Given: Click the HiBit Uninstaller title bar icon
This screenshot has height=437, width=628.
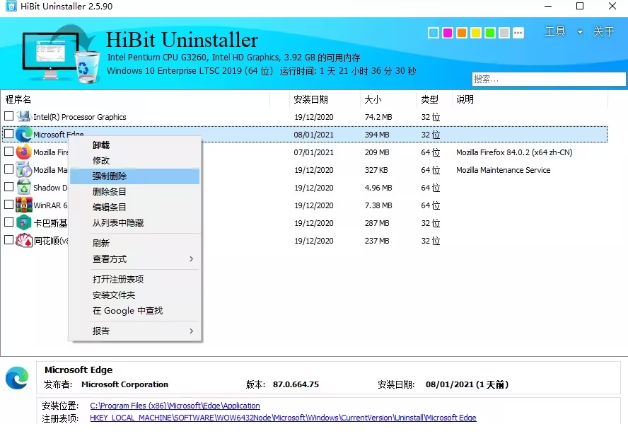Looking at the screenshot, I should [x=11, y=6].
